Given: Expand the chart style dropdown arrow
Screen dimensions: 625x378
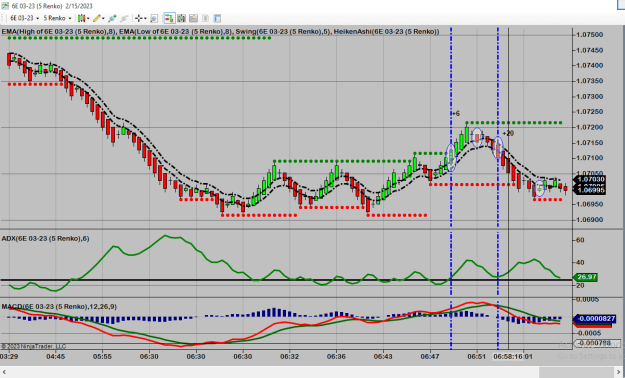Looking at the screenshot, I should (88, 18).
